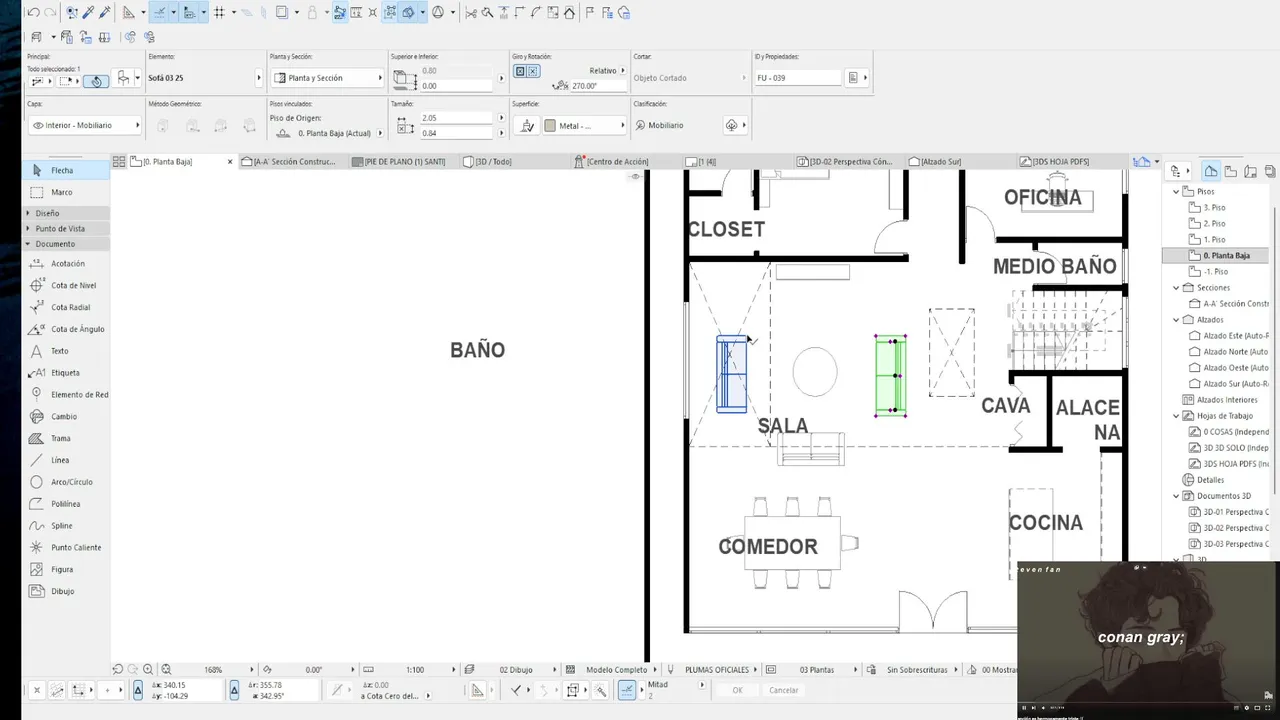
Task: Switch to the 3D / Todo tab
Action: pos(494,162)
